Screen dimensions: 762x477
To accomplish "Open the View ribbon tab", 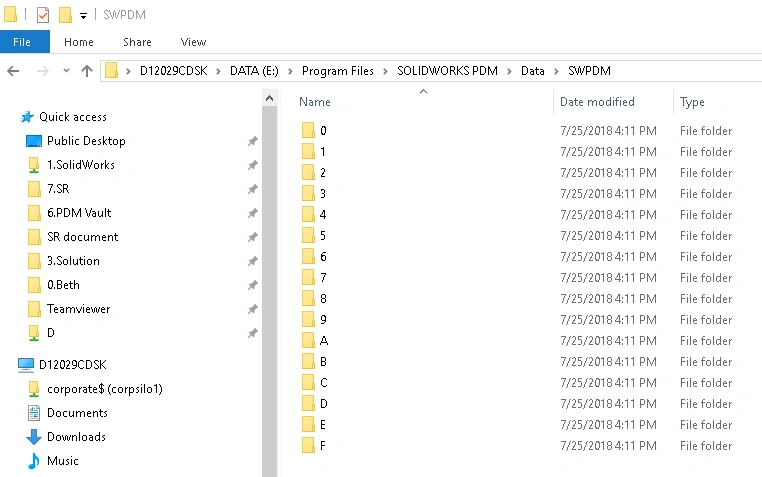I will click(193, 42).
